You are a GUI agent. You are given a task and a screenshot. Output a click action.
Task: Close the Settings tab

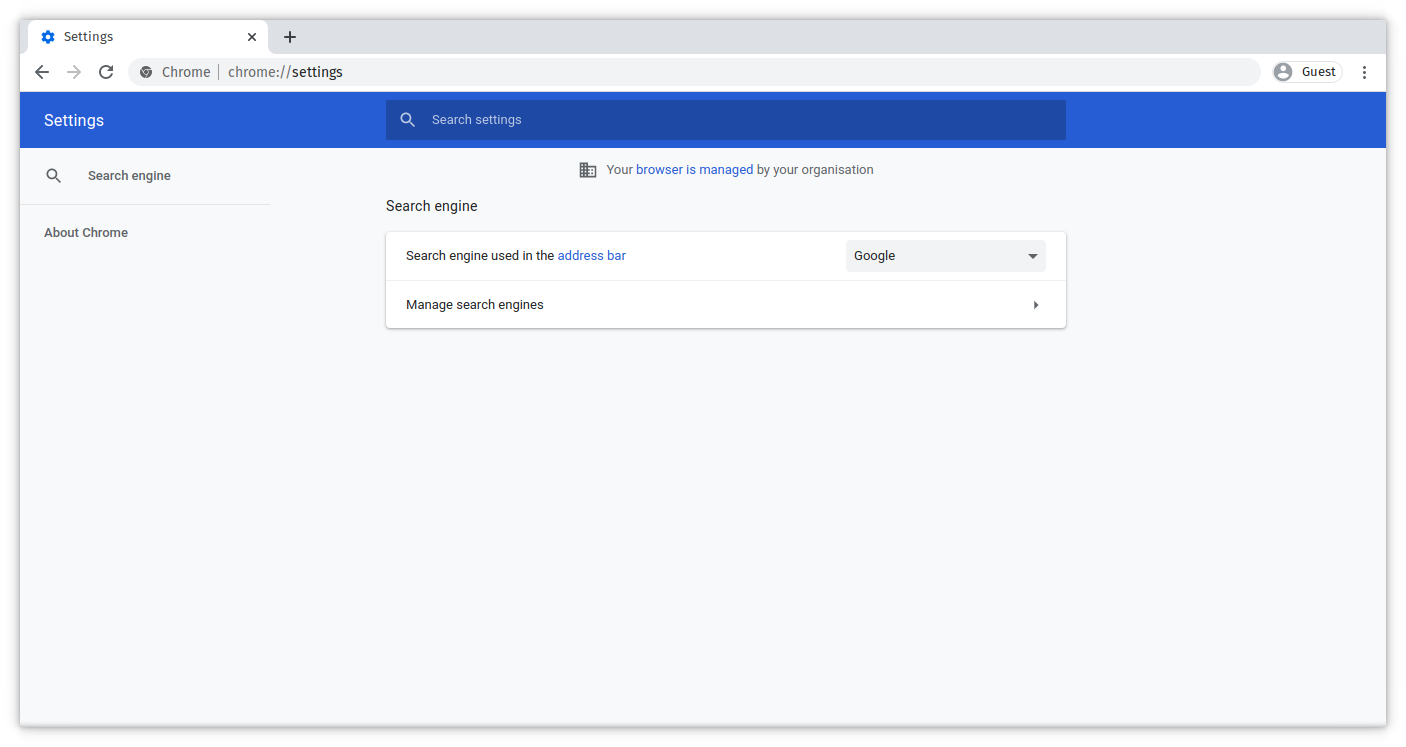pyautogui.click(x=252, y=37)
